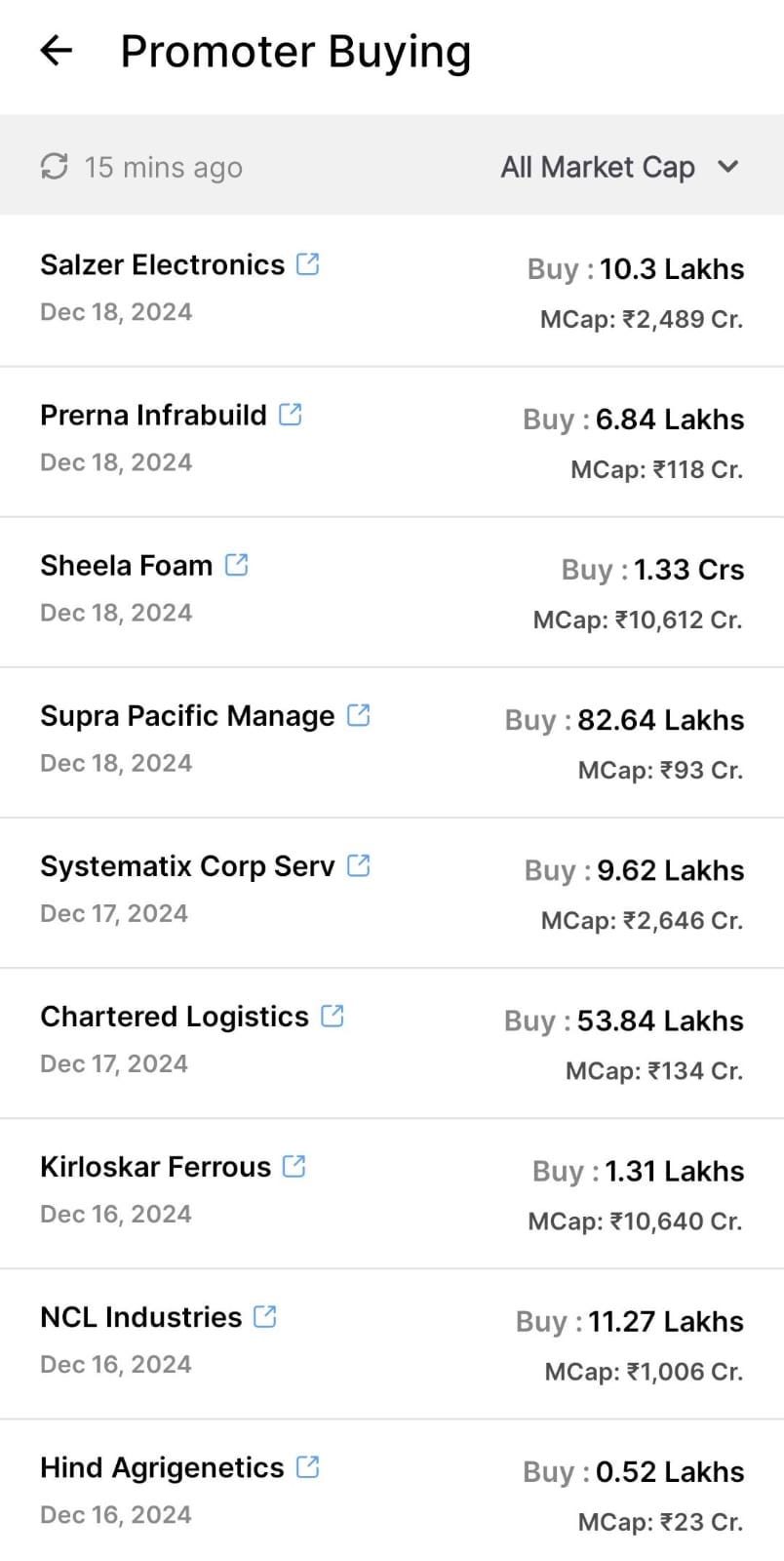The height and width of the screenshot is (1561, 784).
Task: Open external link icon for Salzer Electronics
Action: (x=308, y=264)
